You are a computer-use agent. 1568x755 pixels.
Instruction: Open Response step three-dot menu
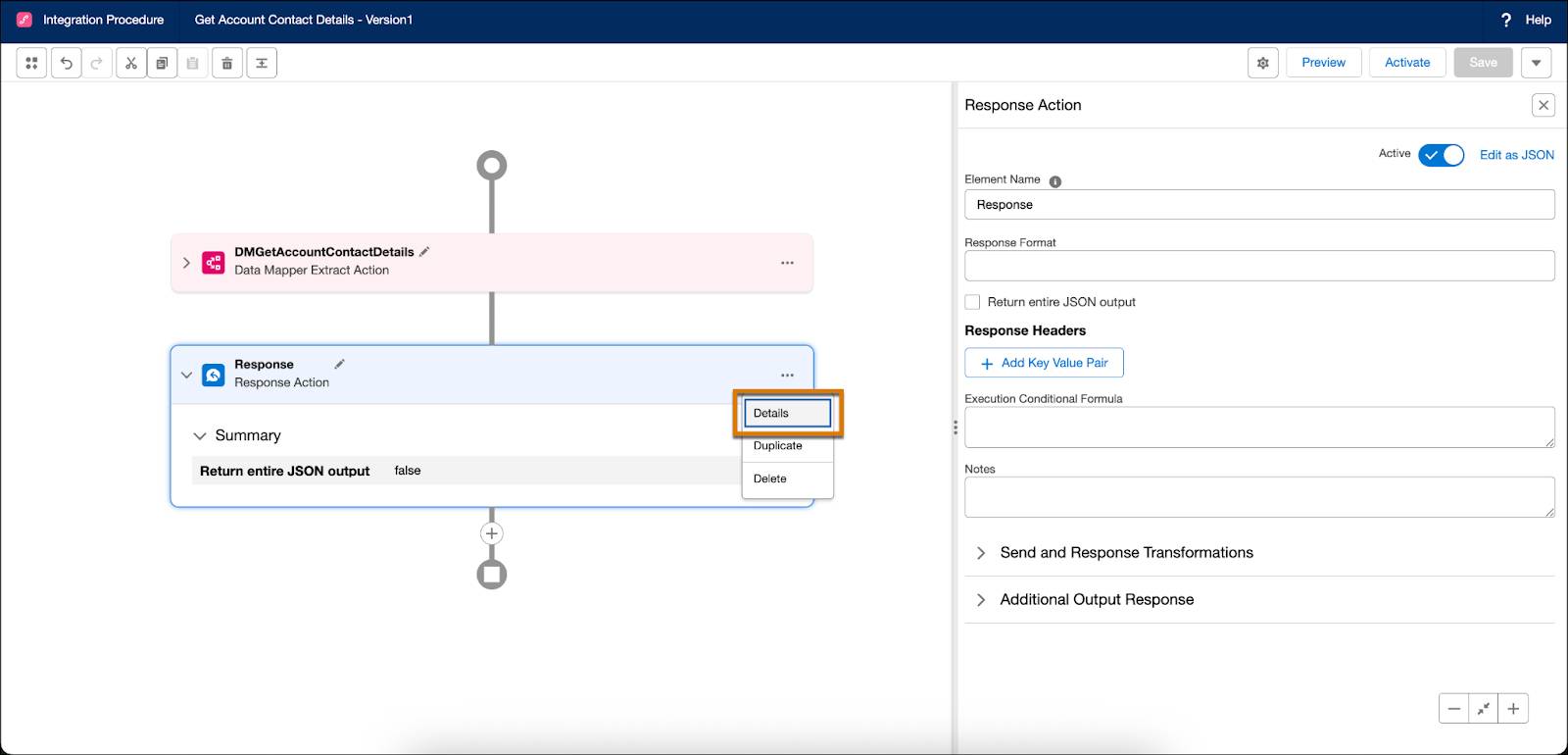(x=787, y=376)
